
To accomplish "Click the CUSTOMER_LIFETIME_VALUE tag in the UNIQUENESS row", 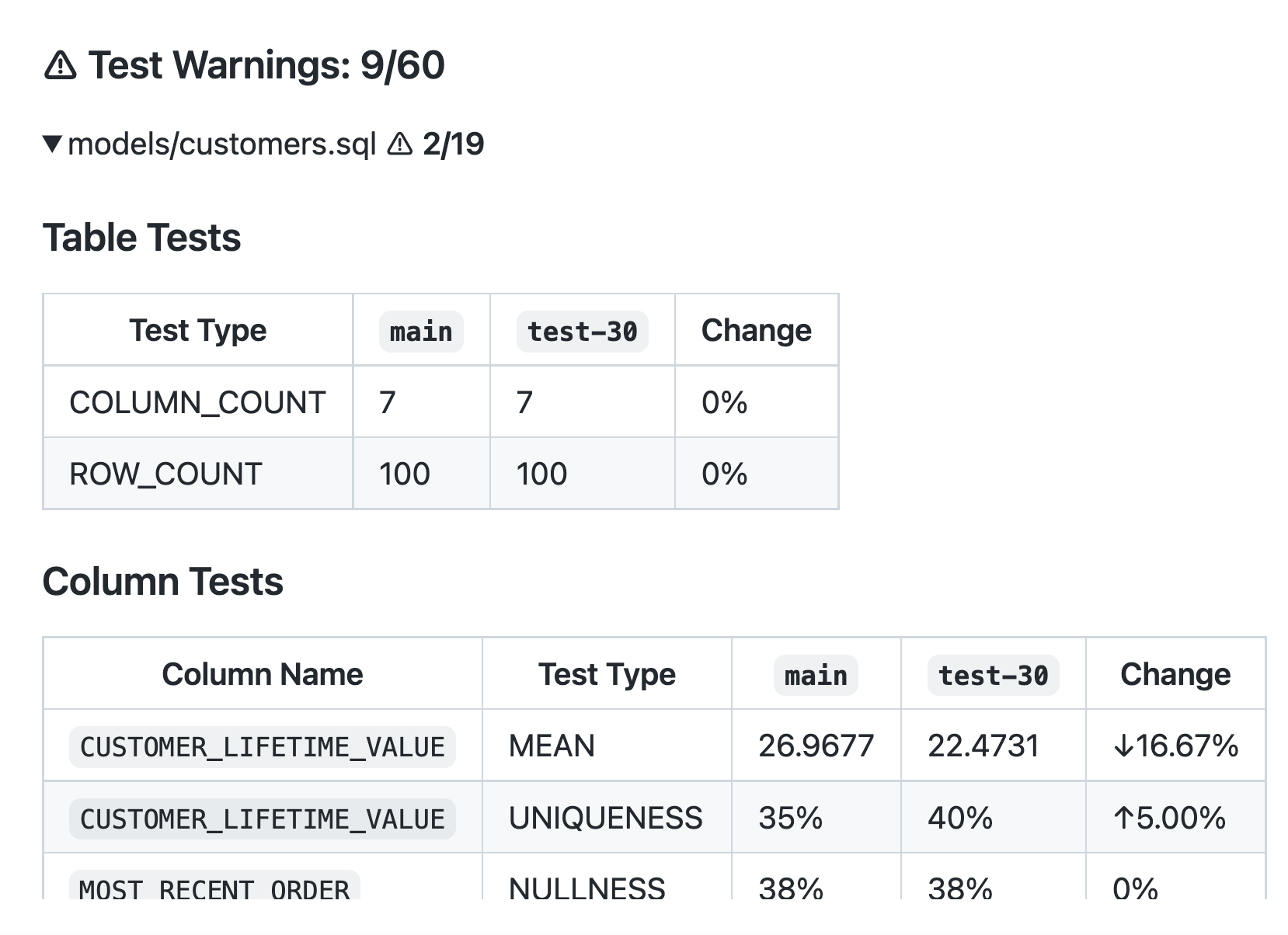I will click(x=263, y=819).
